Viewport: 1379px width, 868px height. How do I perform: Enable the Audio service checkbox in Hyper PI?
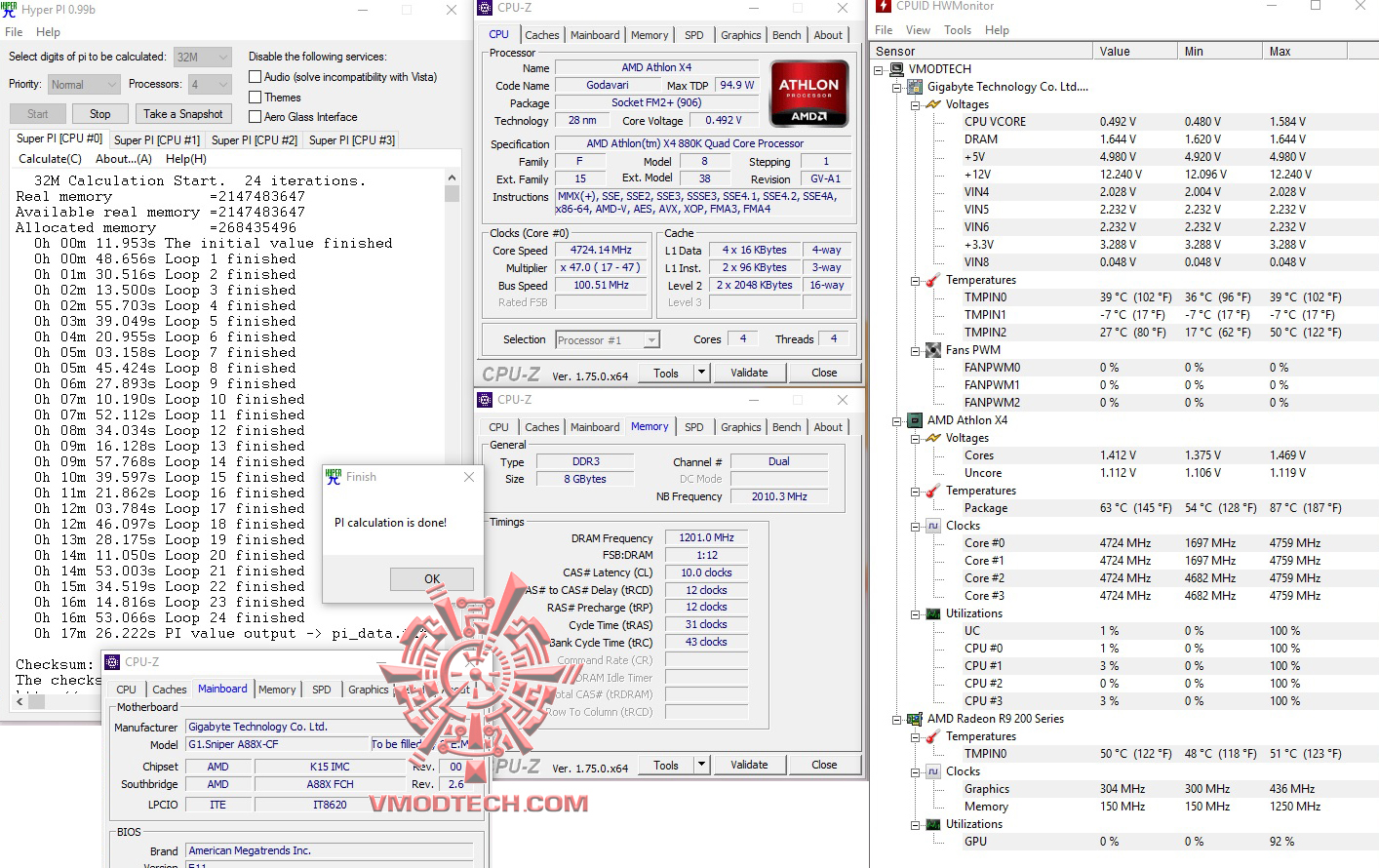point(256,77)
